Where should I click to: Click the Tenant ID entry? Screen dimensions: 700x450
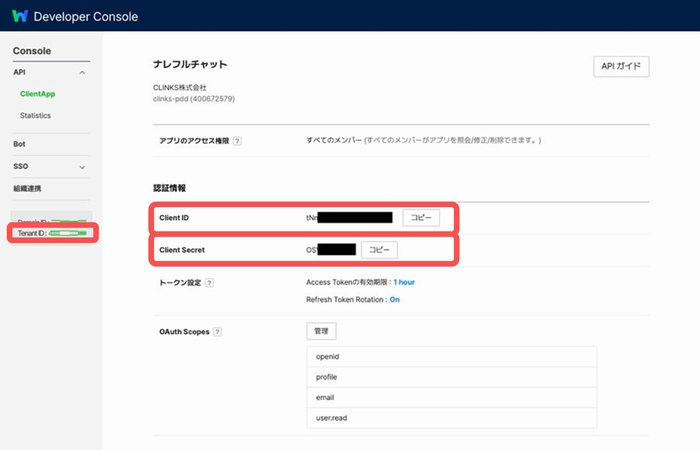pyautogui.click(x=52, y=233)
